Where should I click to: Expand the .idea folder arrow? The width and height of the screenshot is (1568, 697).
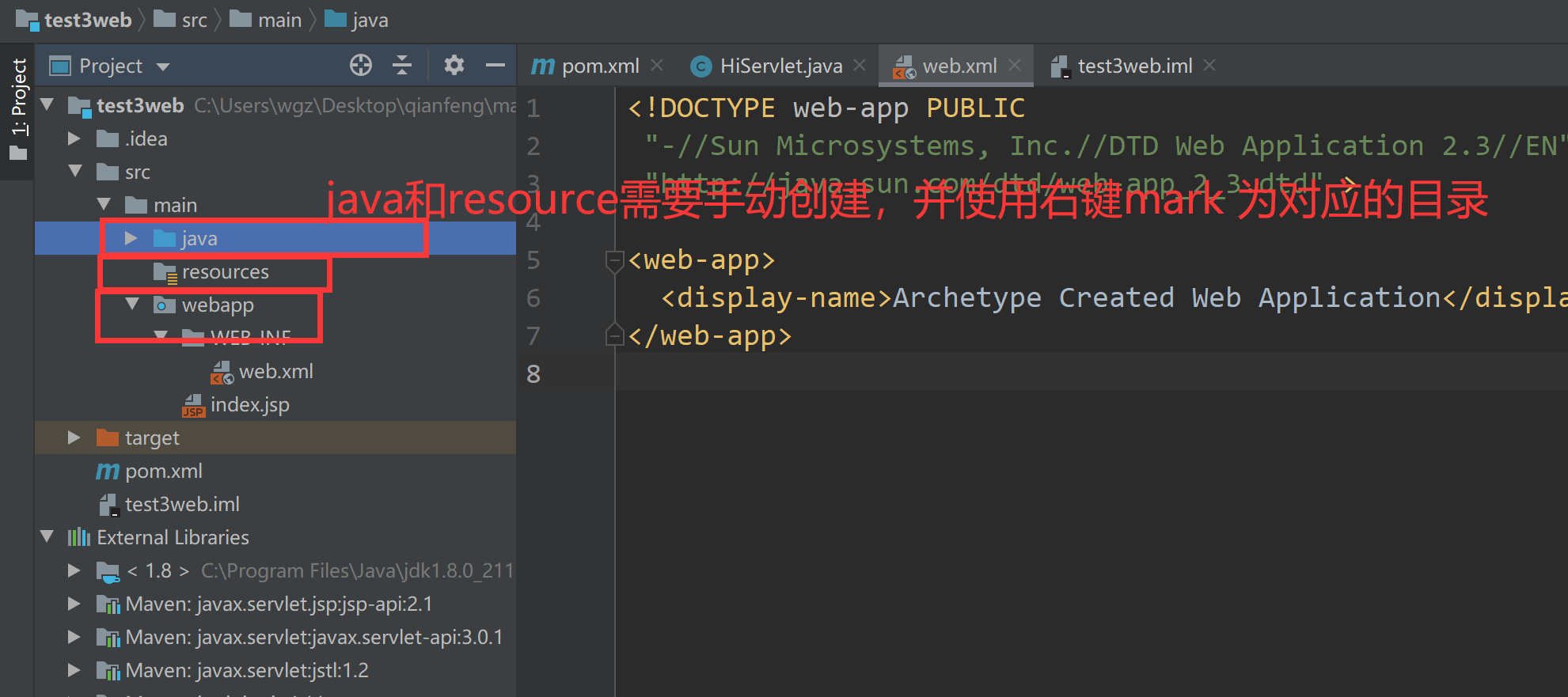tap(75, 138)
